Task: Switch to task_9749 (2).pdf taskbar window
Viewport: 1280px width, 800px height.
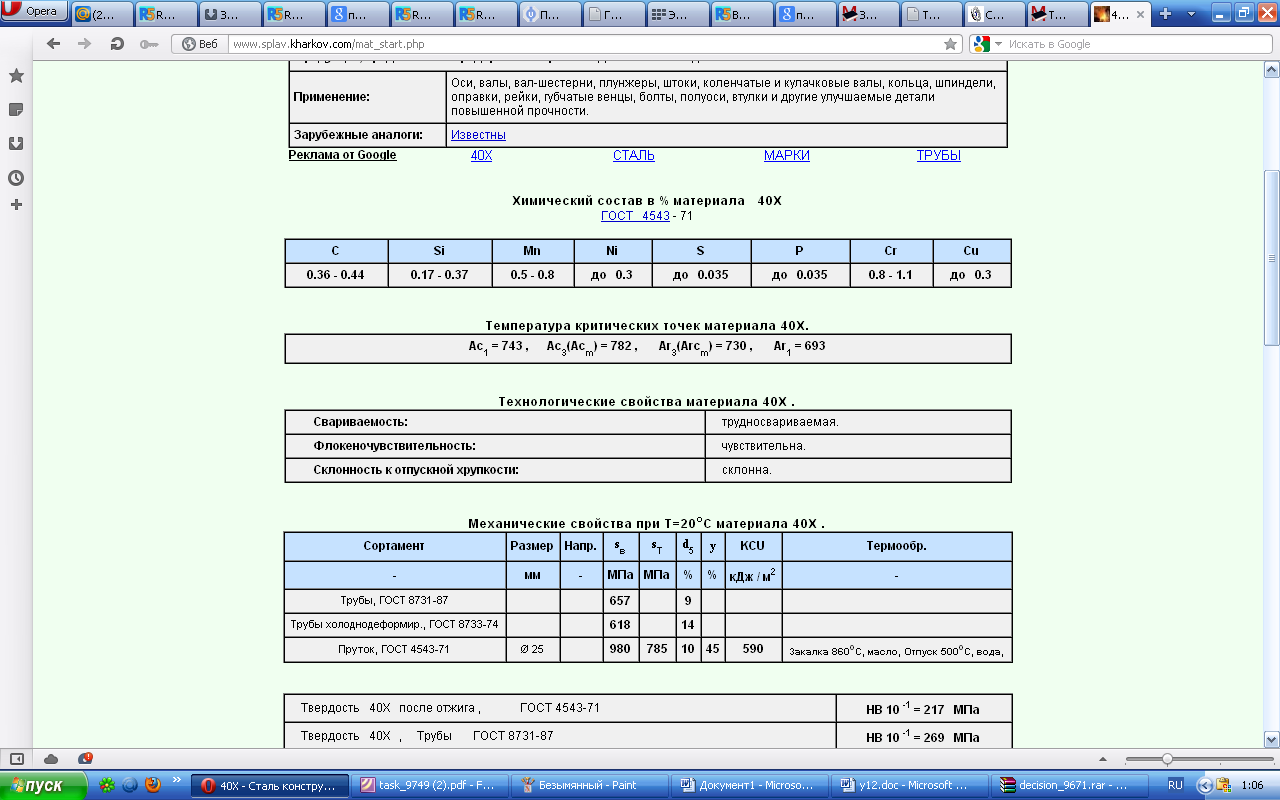Action: (x=431, y=786)
